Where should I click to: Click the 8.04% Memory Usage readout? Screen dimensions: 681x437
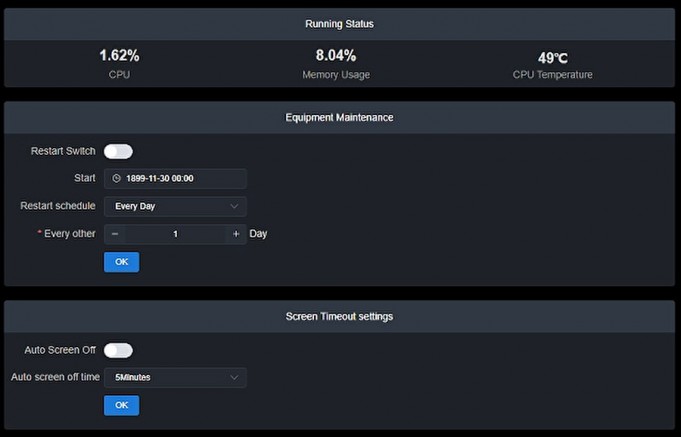click(336, 56)
